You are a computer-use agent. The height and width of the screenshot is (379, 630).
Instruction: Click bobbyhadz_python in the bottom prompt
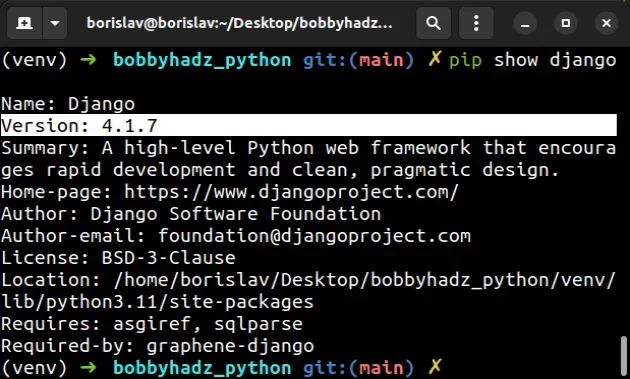[x=202, y=368]
